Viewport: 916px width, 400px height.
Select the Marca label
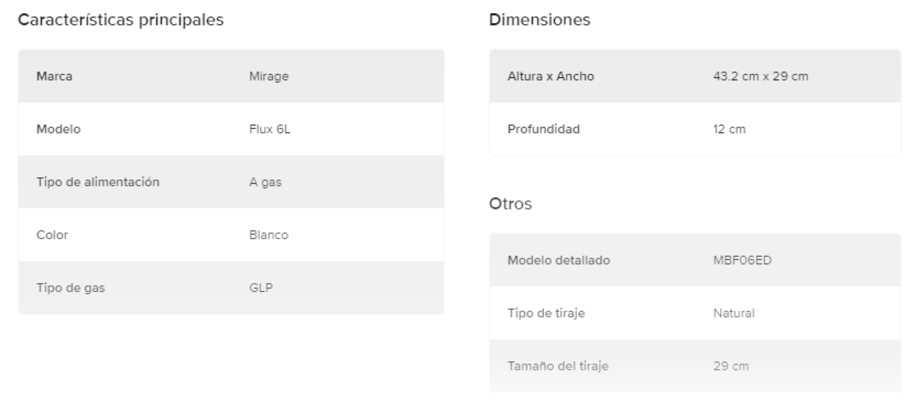pyautogui.click(x=53, y=76)
